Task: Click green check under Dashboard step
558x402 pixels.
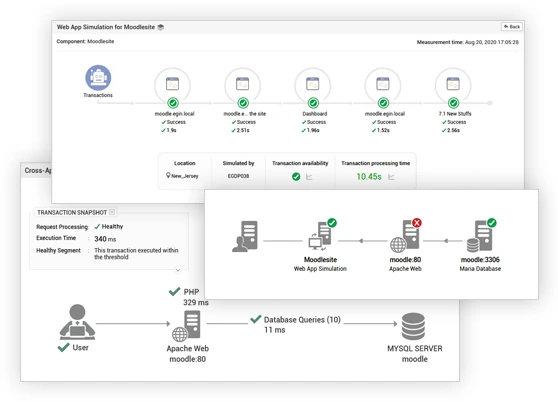Action: pyautogui.click(x=313, y=103)
